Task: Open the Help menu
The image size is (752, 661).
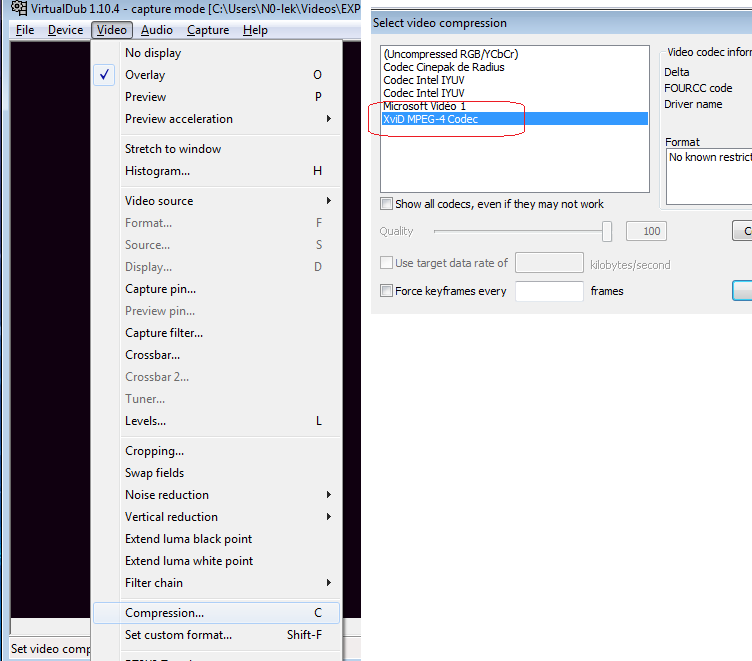Action: pyautogui.click(x=255, y=30)
